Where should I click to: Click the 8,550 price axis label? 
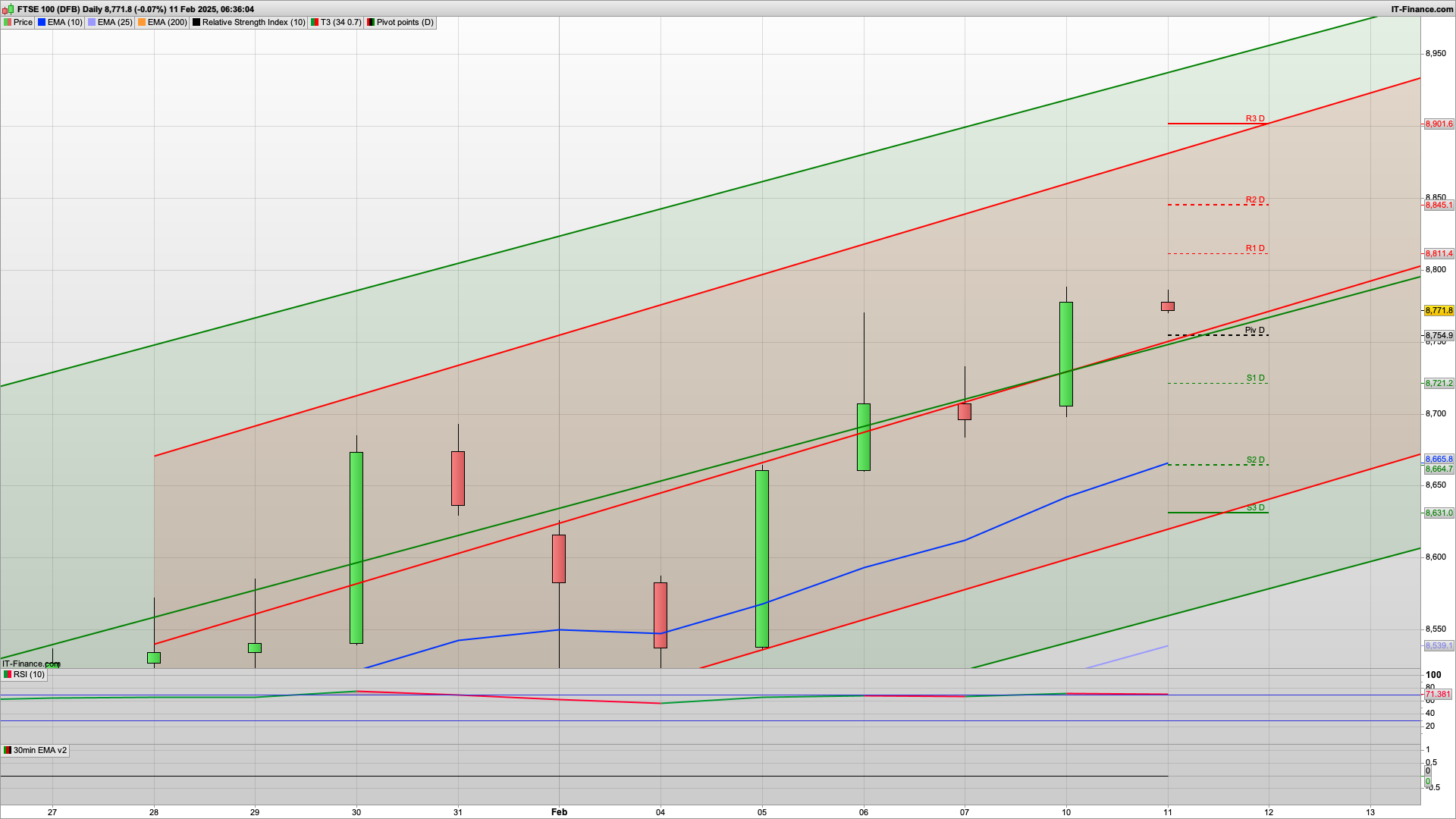pos(1436,629)
